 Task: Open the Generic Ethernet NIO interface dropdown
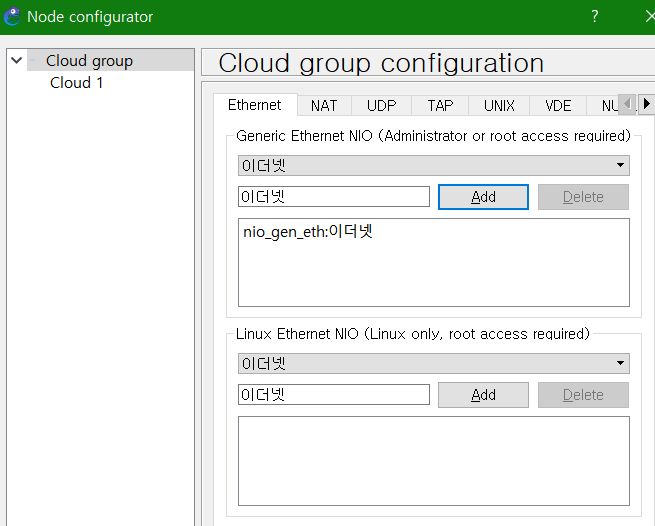click(434, 165)
